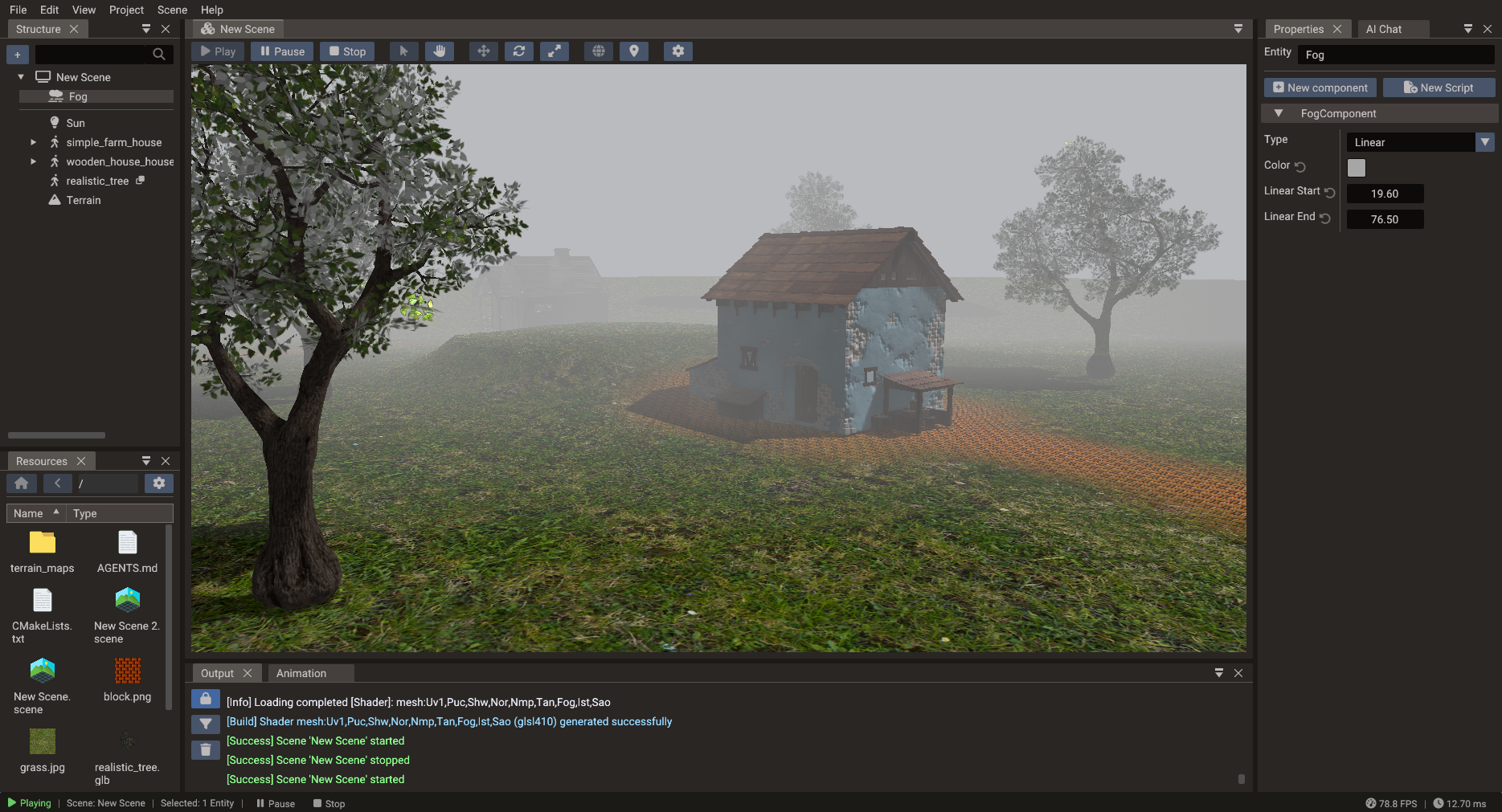Go to Resources home folder
1502x812 pixels.
click(22, 484)
